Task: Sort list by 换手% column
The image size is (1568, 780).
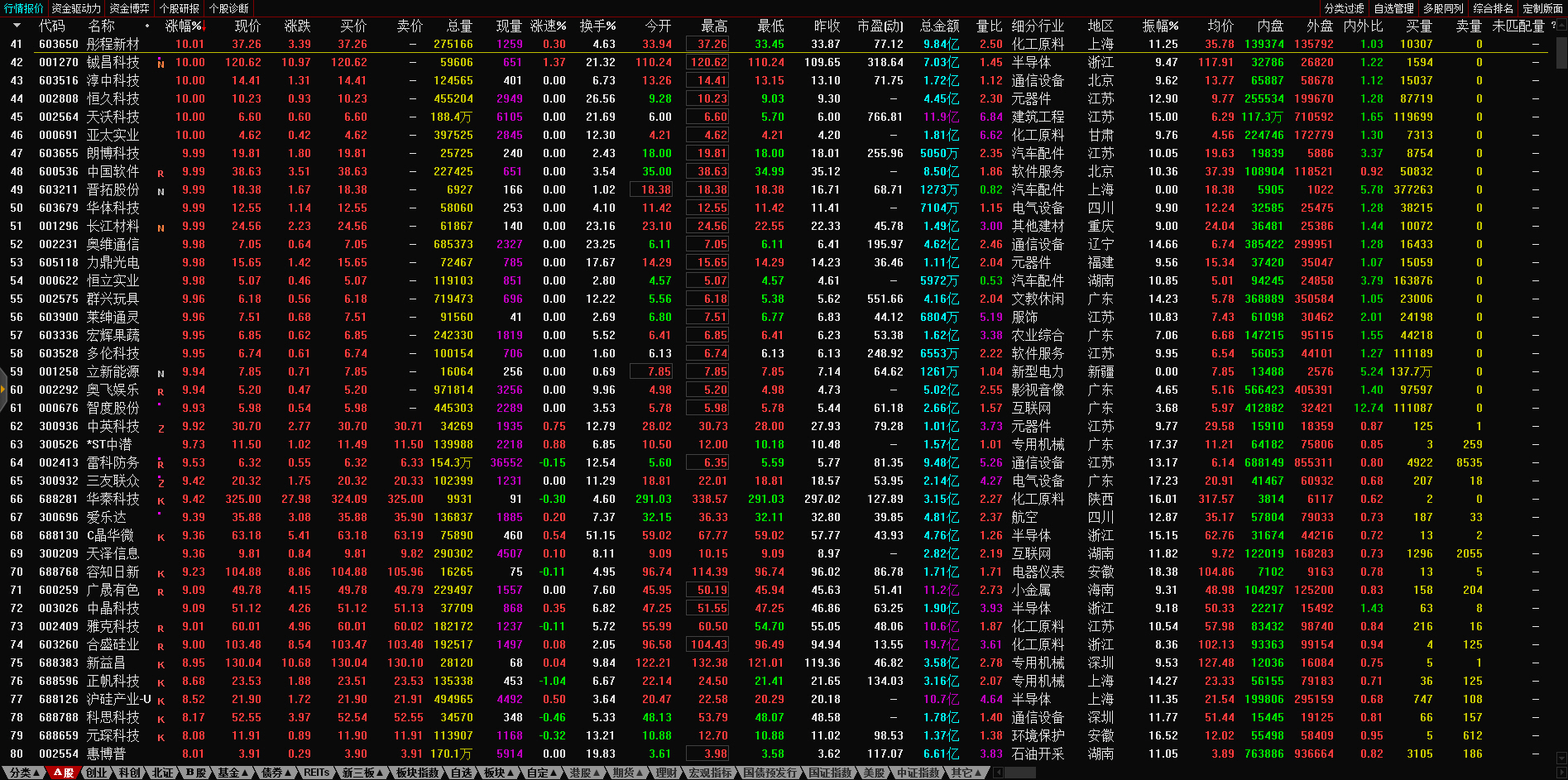Action: 597,26
